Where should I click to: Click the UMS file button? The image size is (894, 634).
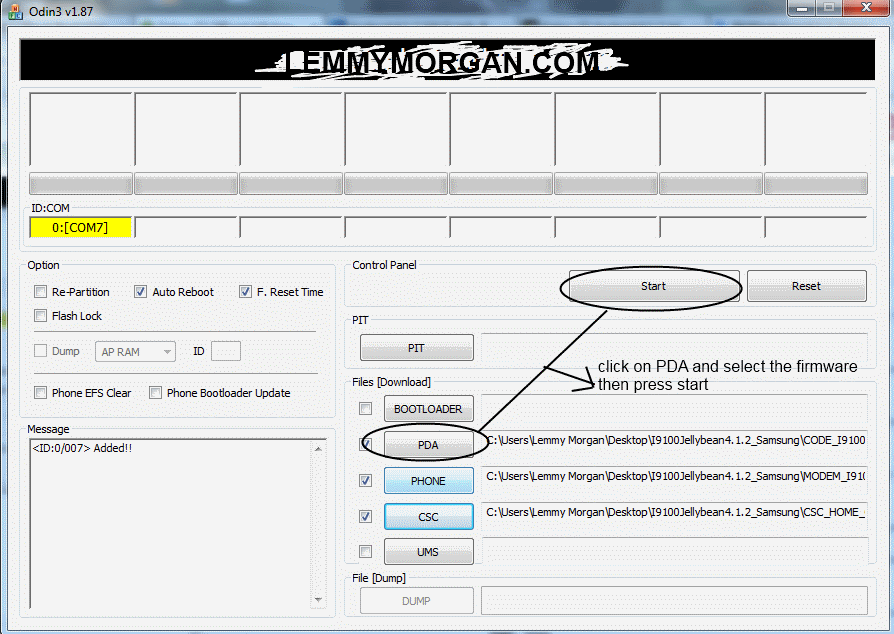point(428,552)
